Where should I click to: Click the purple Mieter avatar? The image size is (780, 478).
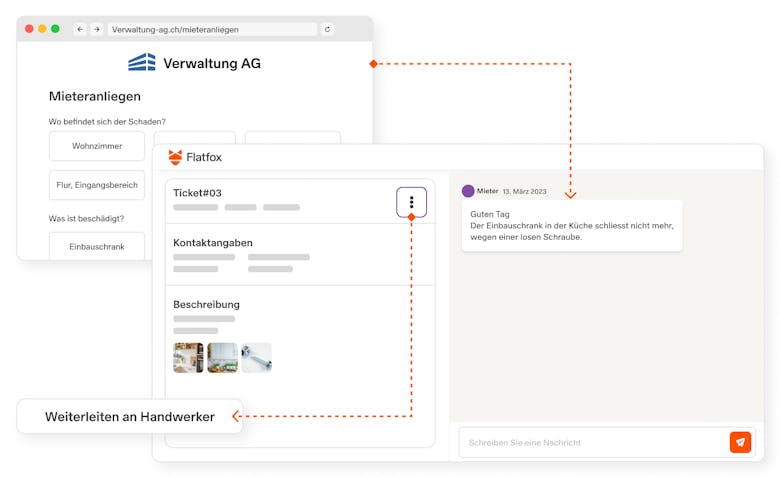(x=468, y=191)
